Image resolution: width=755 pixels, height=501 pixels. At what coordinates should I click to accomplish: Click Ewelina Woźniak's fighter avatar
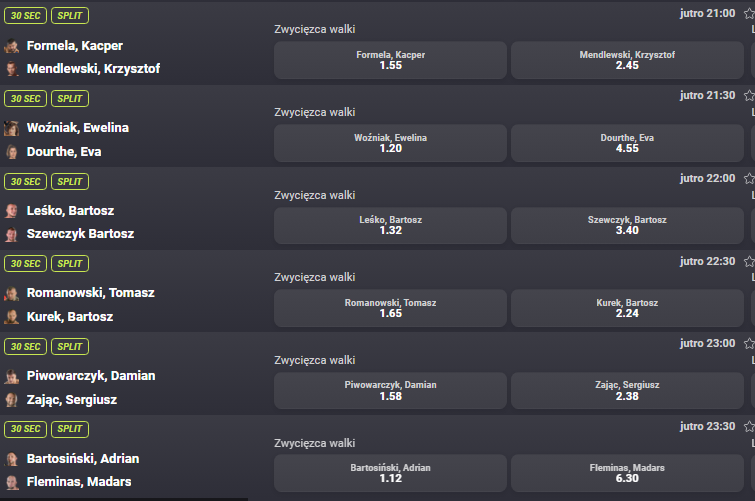pos(12,128)
